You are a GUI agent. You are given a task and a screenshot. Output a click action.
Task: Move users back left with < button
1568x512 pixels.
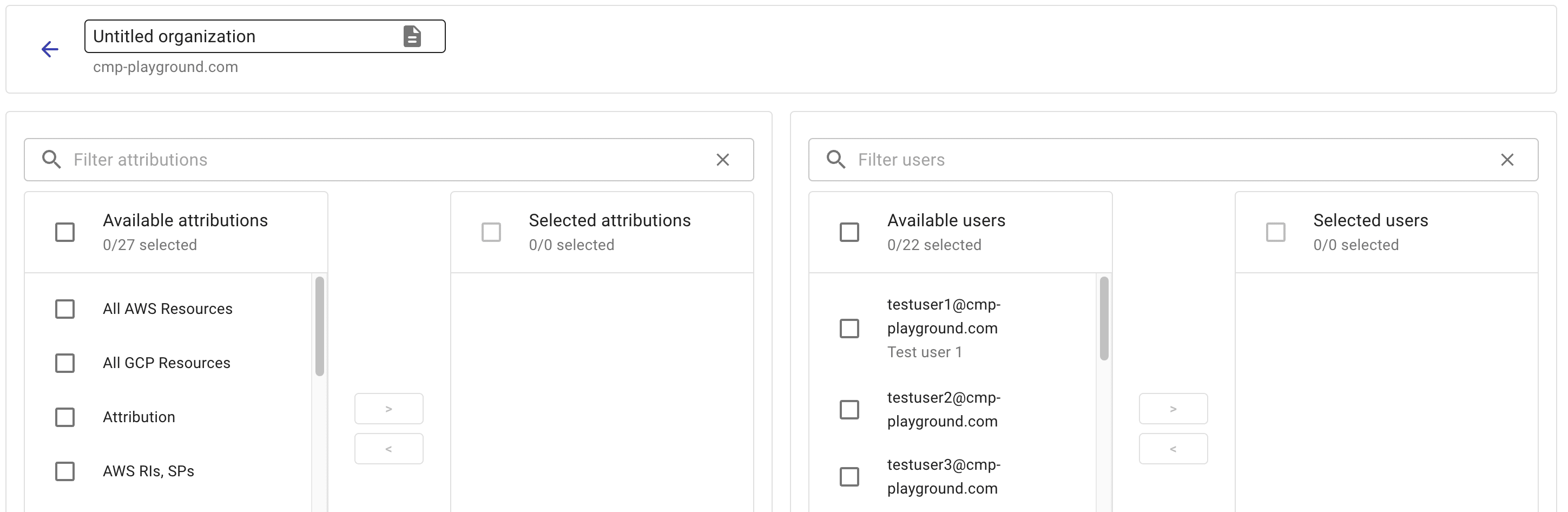point(1173,449)
